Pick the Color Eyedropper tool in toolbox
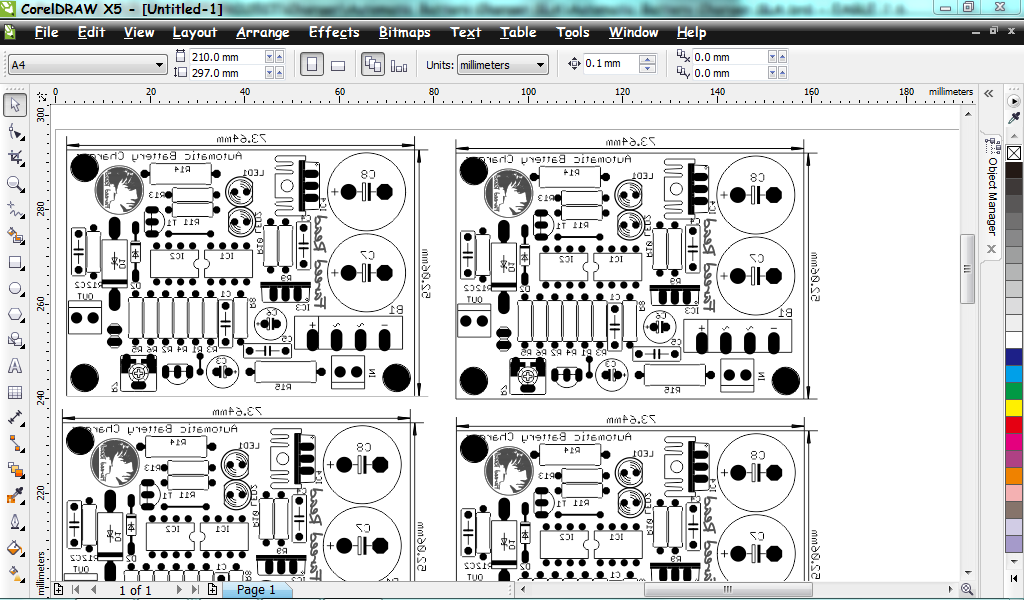The image size is (1024, 600). (x=15, y=497)
